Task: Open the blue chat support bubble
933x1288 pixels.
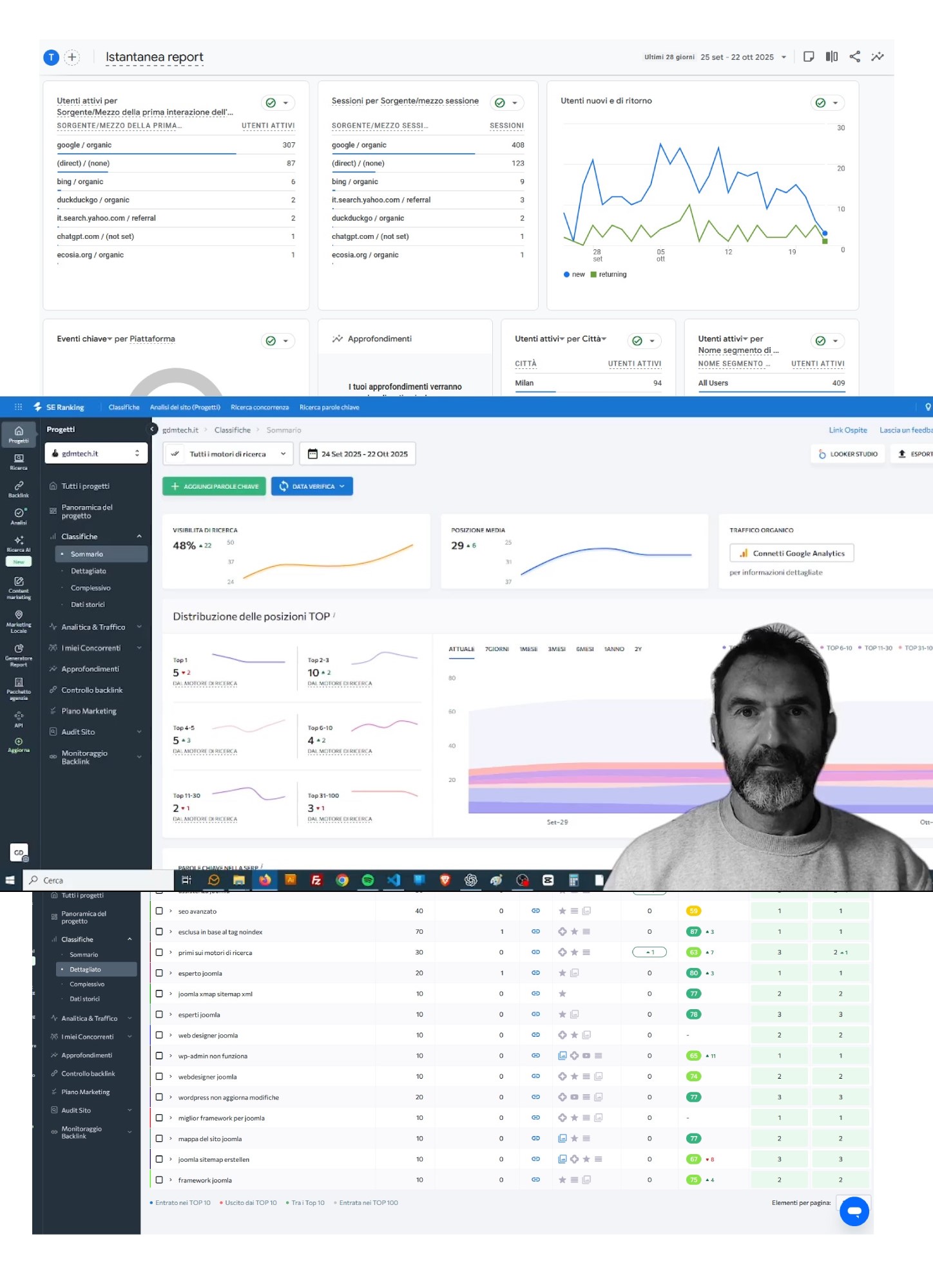Action: [x=854, y=1211]
